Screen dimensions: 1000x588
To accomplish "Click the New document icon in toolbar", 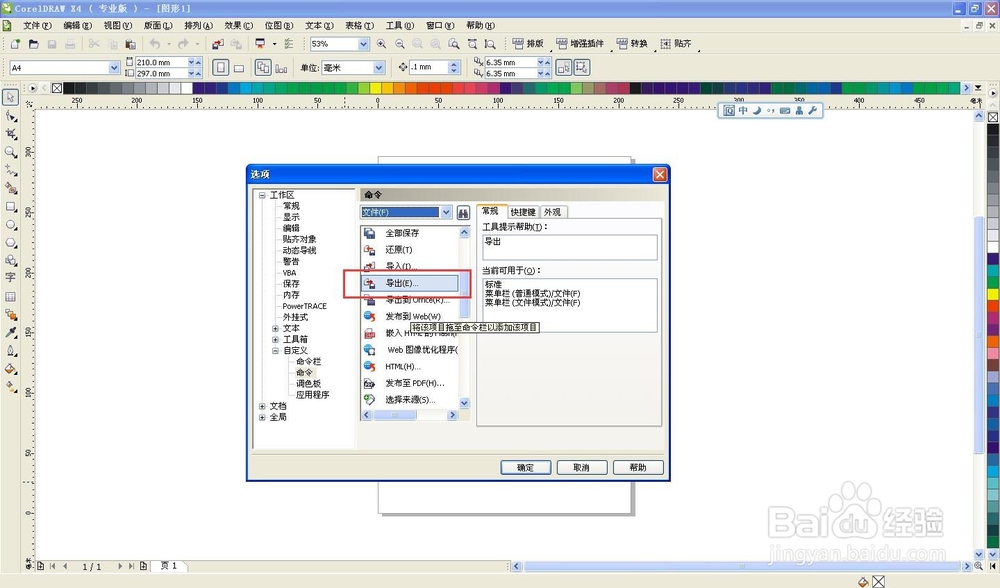I will 15,44.
